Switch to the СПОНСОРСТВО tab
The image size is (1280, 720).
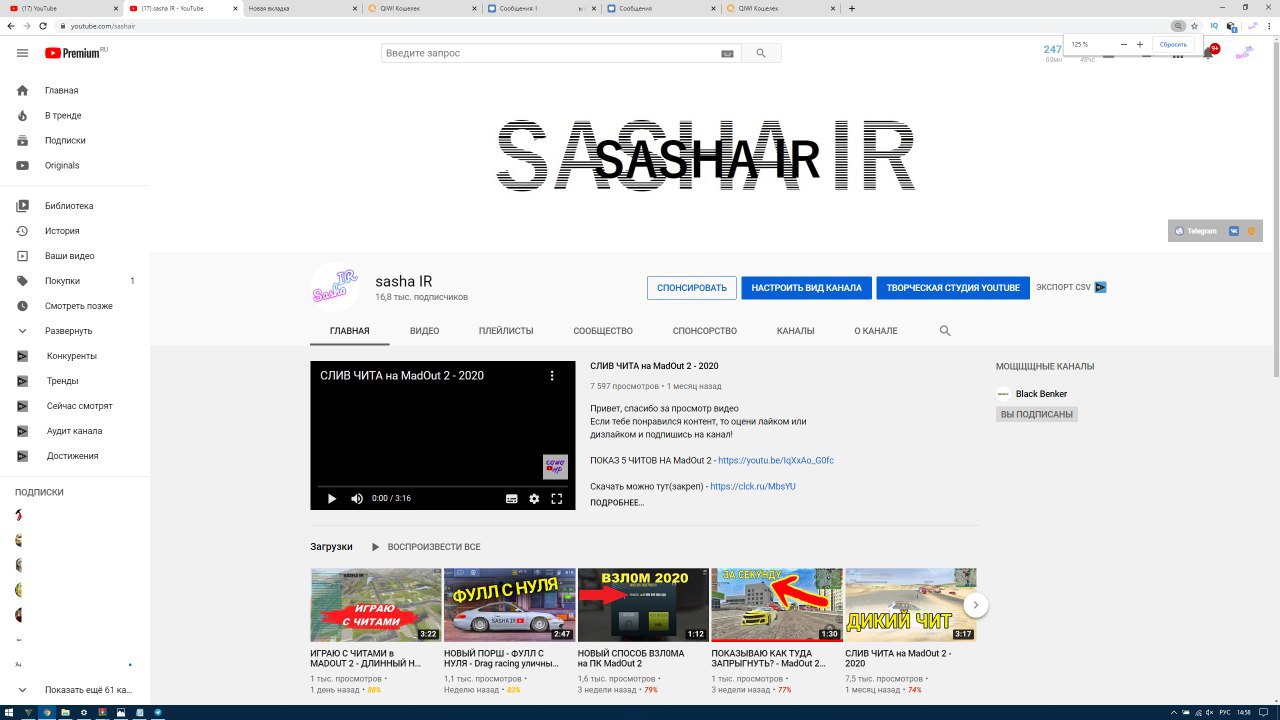pyautogui.click(x=705, y=331)
